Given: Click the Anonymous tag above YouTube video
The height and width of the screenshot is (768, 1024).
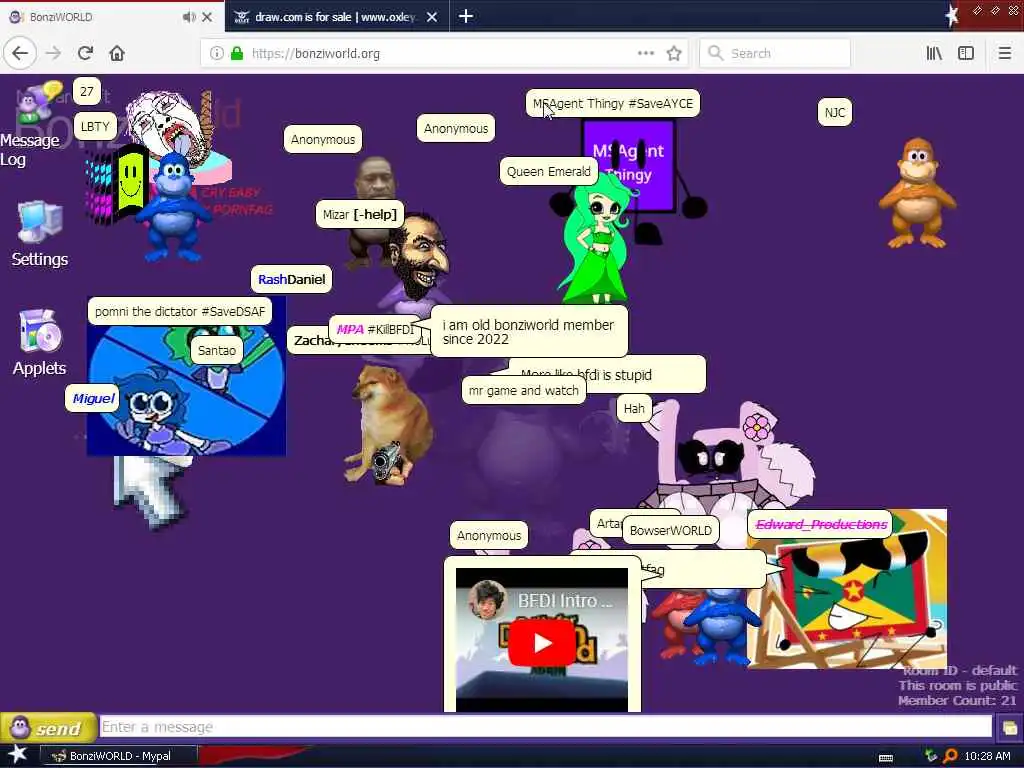Looking at the screenshot, I should pyautogui.click(x=489, y=536).
